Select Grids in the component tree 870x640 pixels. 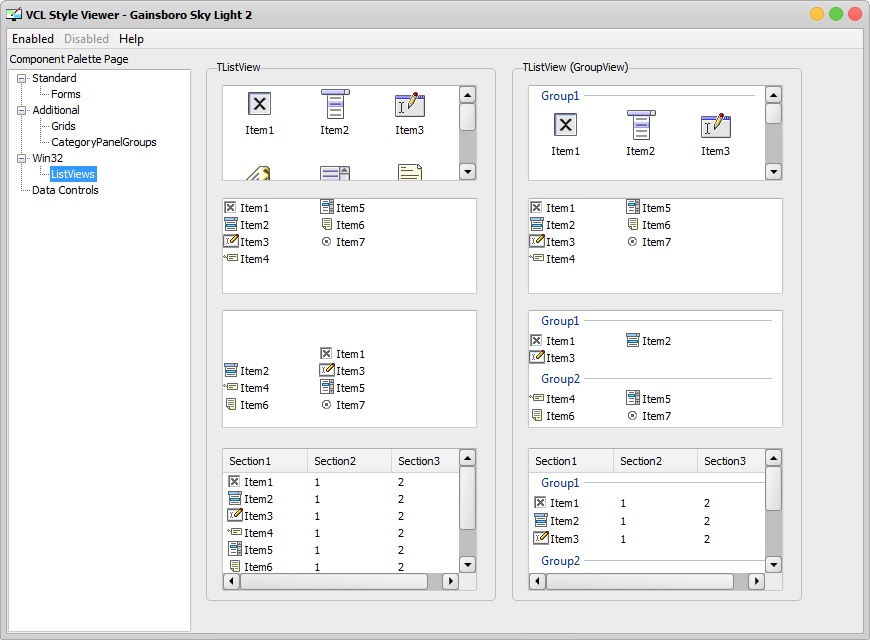coord(63,126)
